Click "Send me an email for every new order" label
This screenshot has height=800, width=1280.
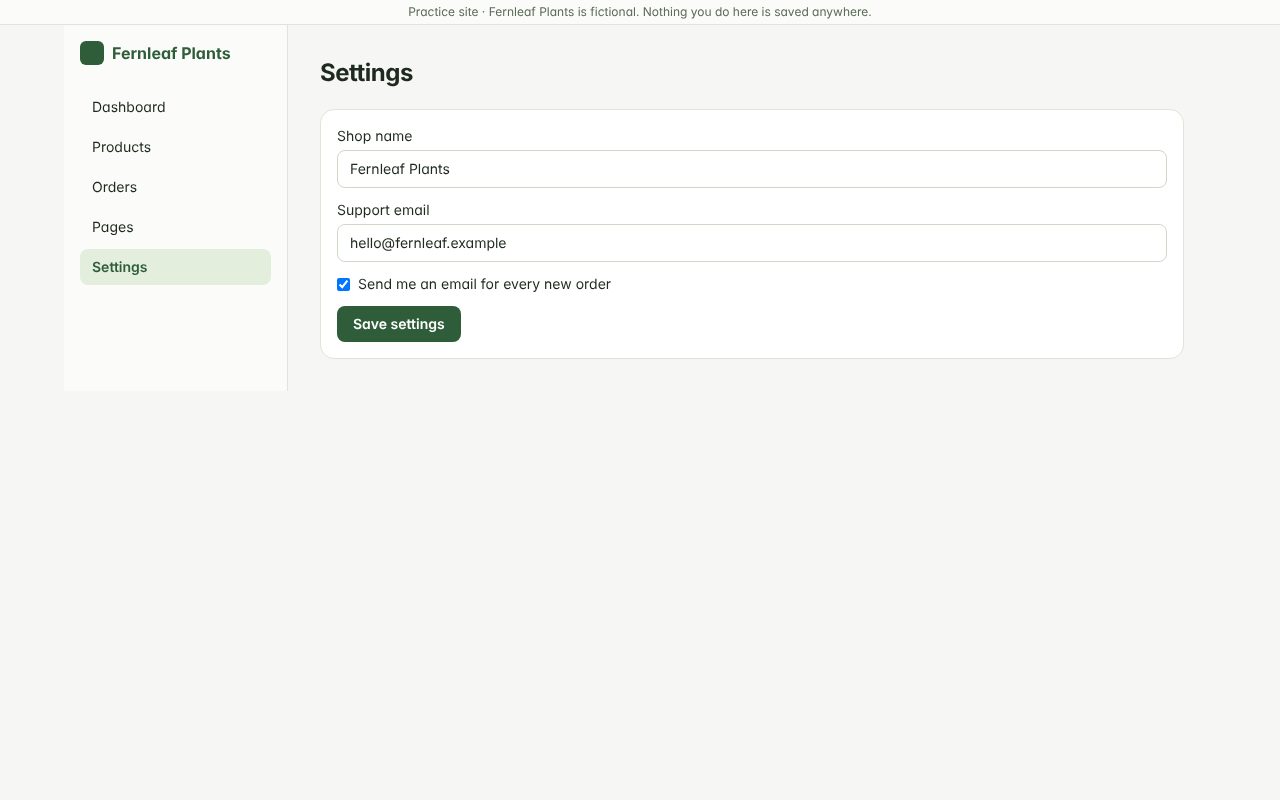point(484,284)
